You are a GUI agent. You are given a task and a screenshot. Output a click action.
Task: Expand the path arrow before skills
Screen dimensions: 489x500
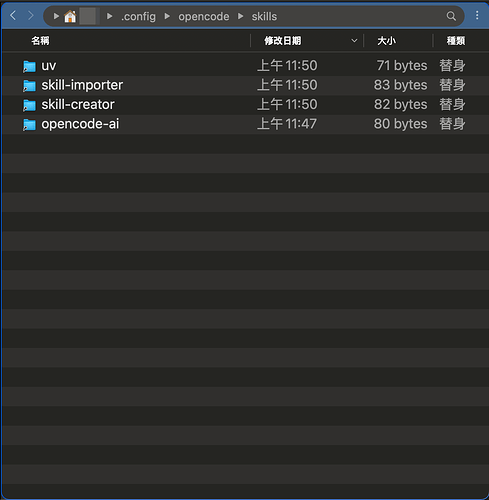click(241, 16)
